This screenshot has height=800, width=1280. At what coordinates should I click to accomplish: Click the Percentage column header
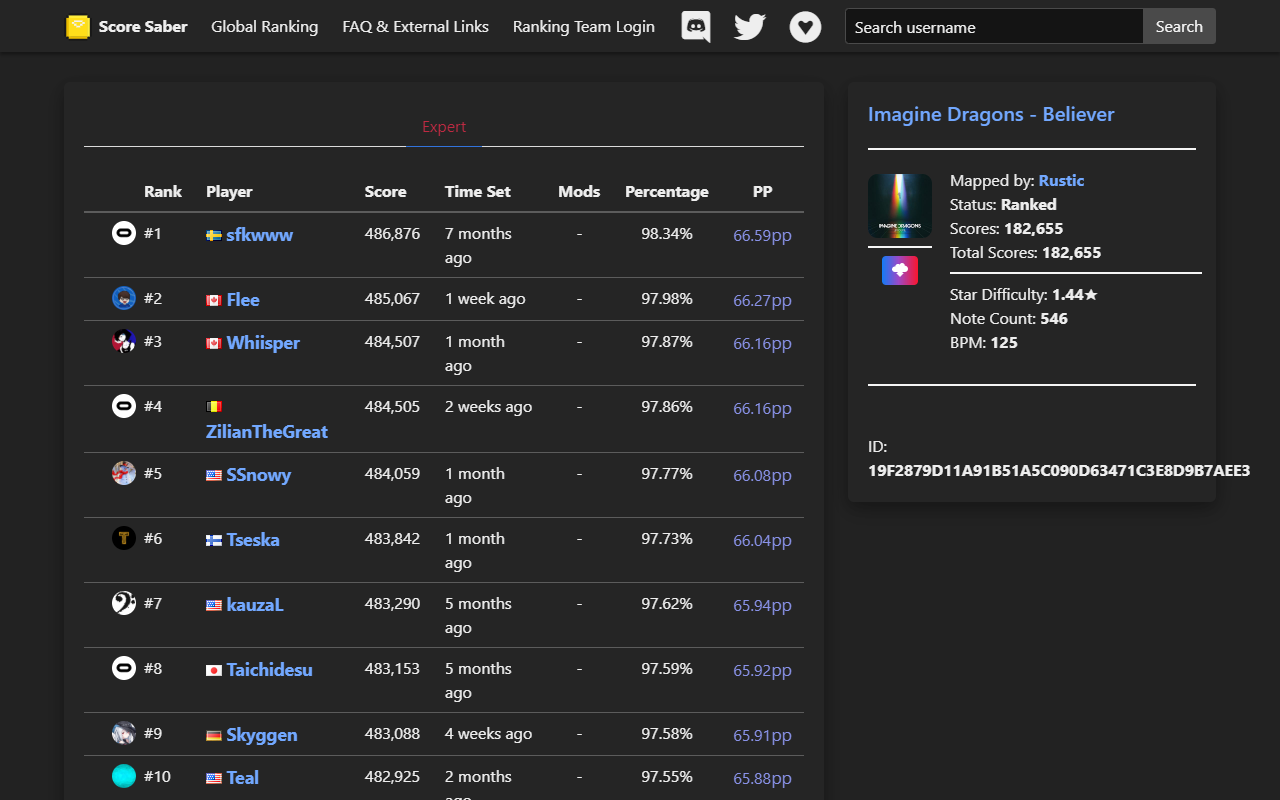point(667,192)
